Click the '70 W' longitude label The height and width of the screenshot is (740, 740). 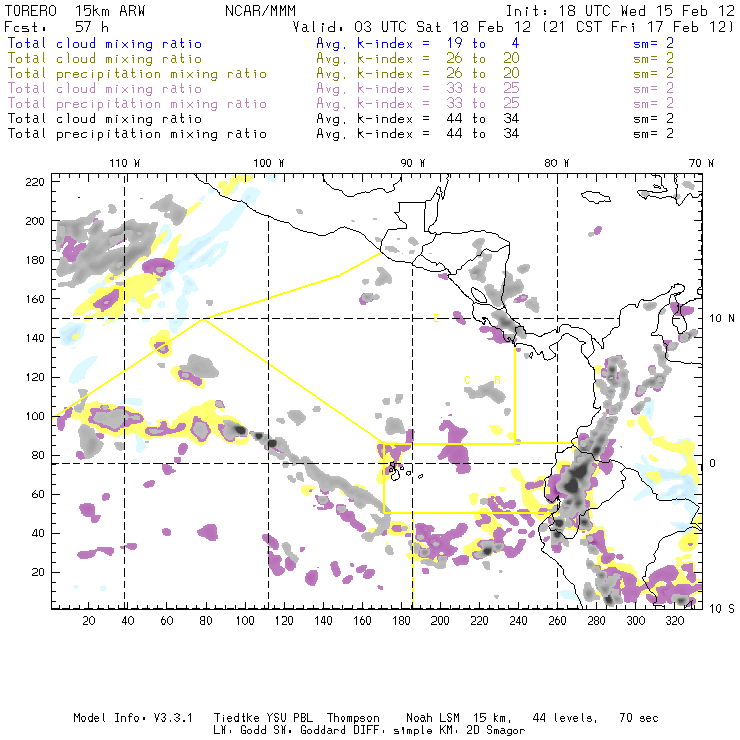tap(701, 163)
